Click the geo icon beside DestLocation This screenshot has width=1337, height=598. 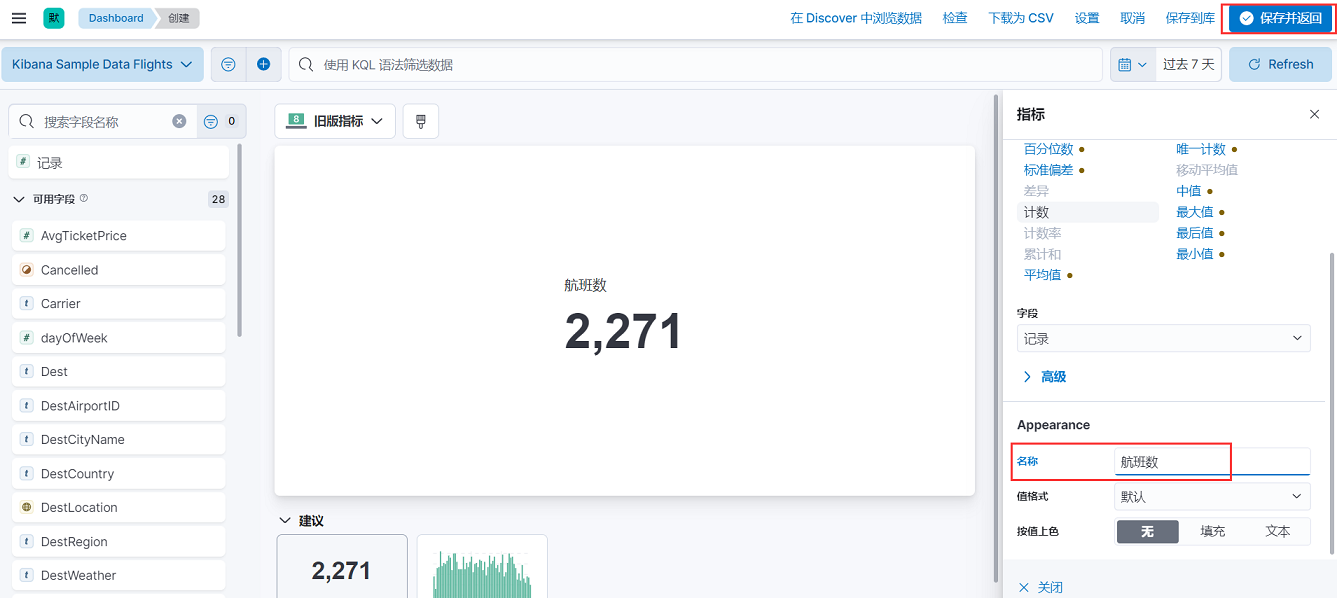click(x=27, y=508)
